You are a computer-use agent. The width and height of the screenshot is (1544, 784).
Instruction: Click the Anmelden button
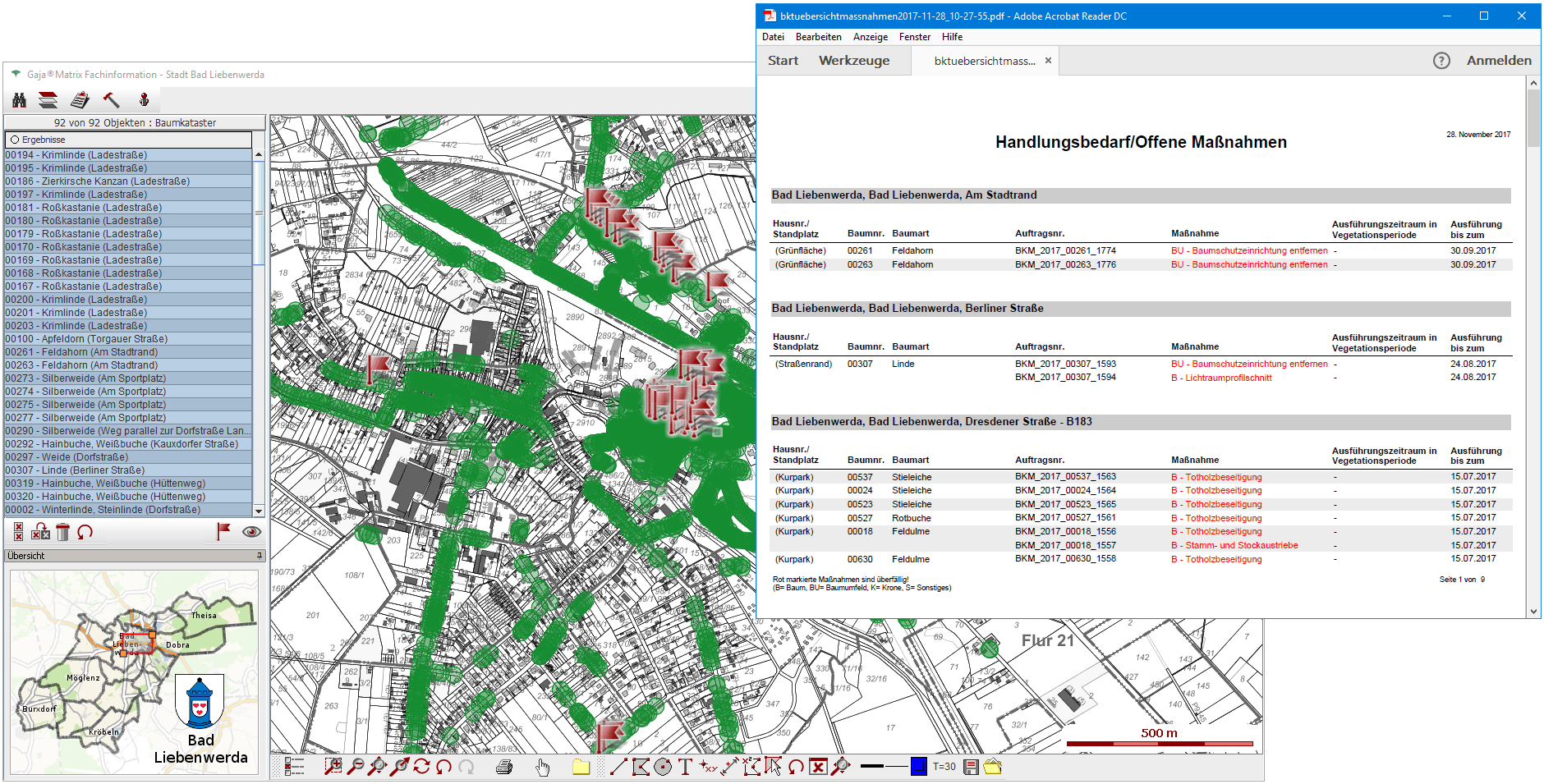click(1499, 61)
